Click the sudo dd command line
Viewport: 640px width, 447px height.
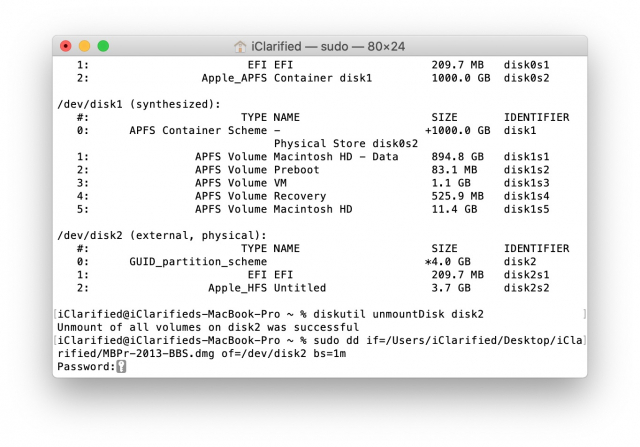pyautogui.click(x=320, y=347)
